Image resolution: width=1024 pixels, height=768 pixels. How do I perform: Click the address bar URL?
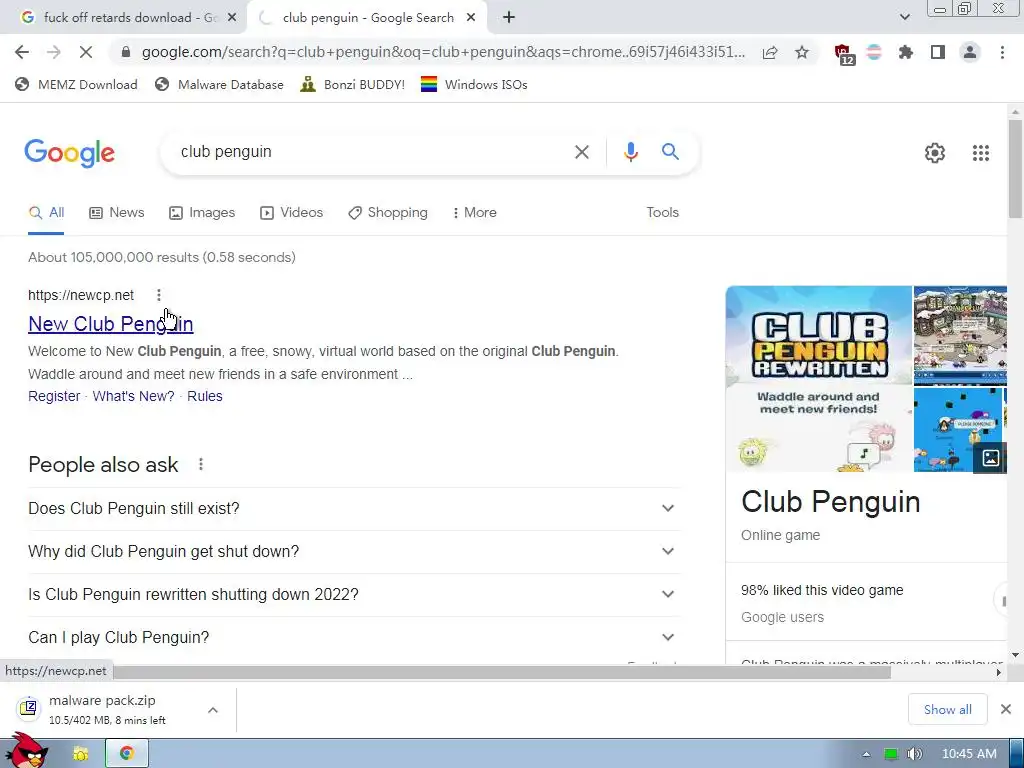[x=443, y=52]
